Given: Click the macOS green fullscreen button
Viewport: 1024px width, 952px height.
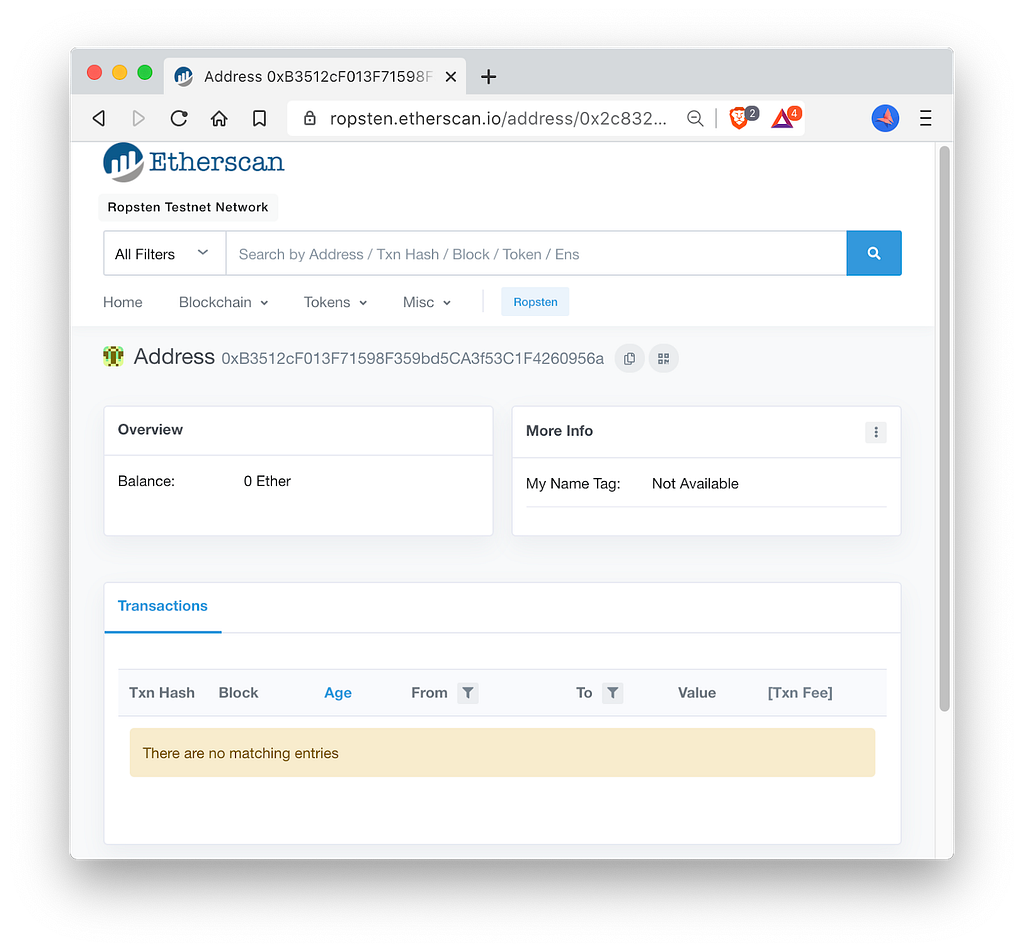Looking at the screenshot, I should click(144, 72).
